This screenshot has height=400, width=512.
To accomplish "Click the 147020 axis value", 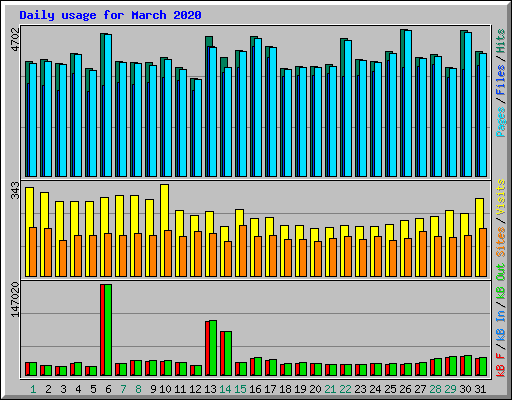I will [x=15, y=300].
